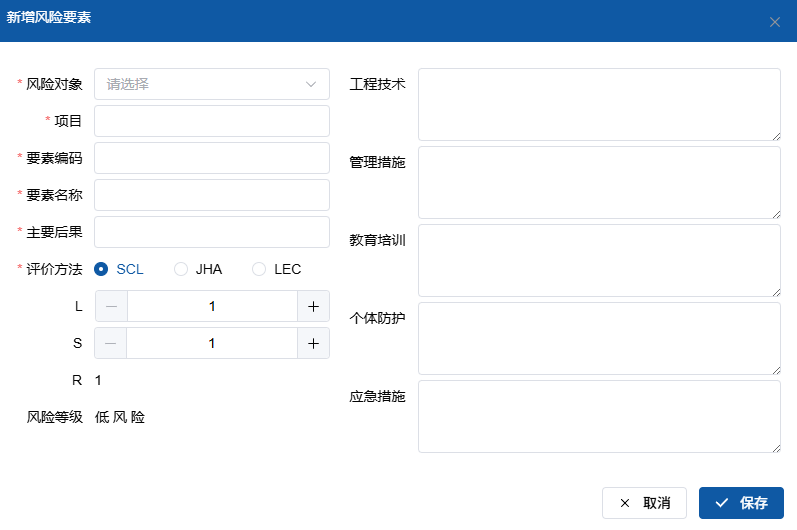Decrease the S value with minus
Viewport: 797px width, 530px height.
point(111,343)
